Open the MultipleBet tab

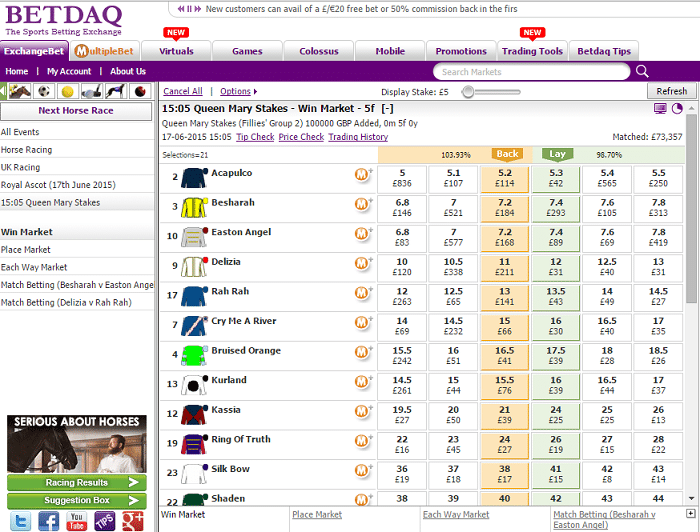click(x=104, y=51)
